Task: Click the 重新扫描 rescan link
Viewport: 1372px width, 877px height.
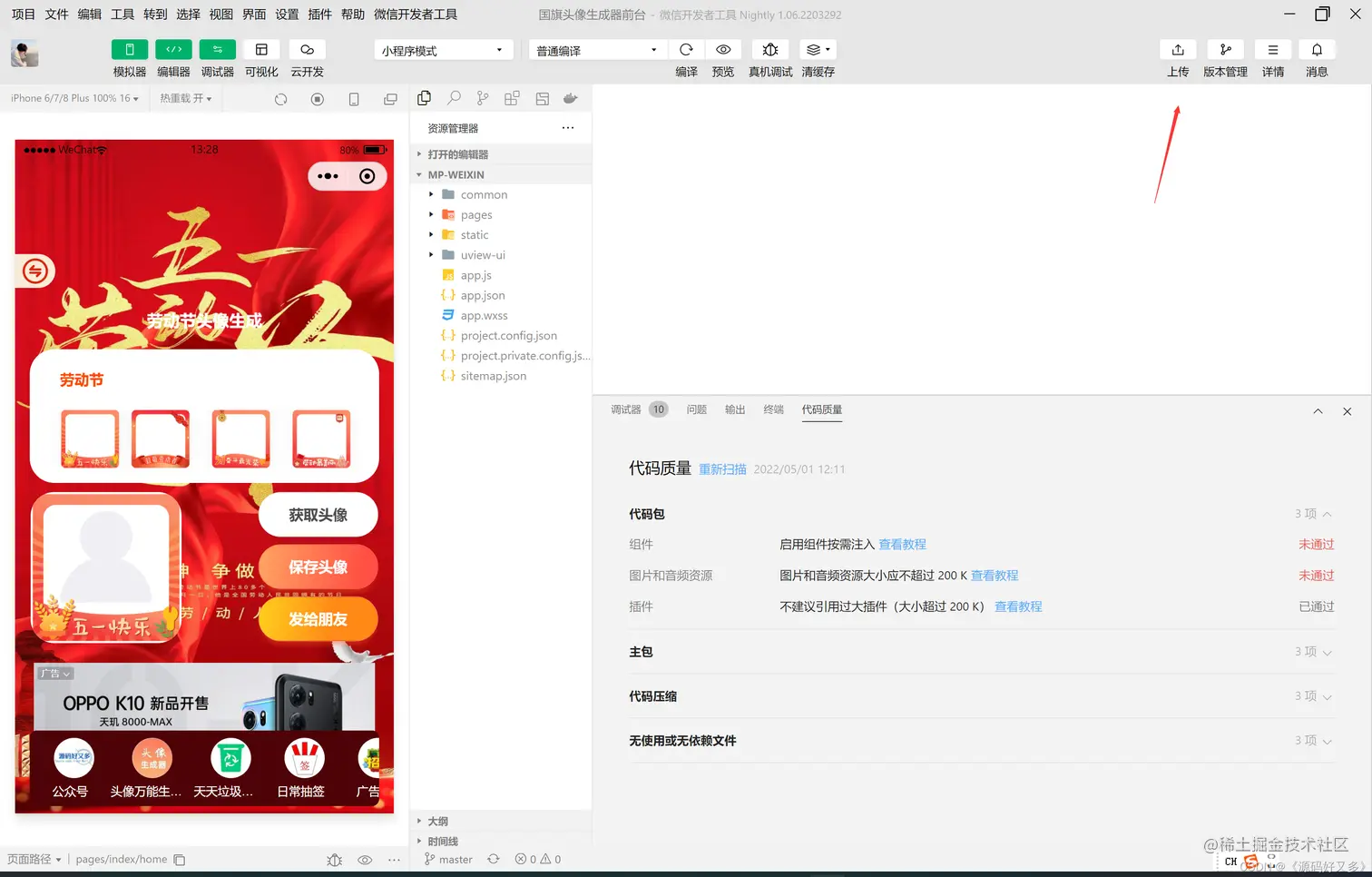Action: tap(722, 468)
